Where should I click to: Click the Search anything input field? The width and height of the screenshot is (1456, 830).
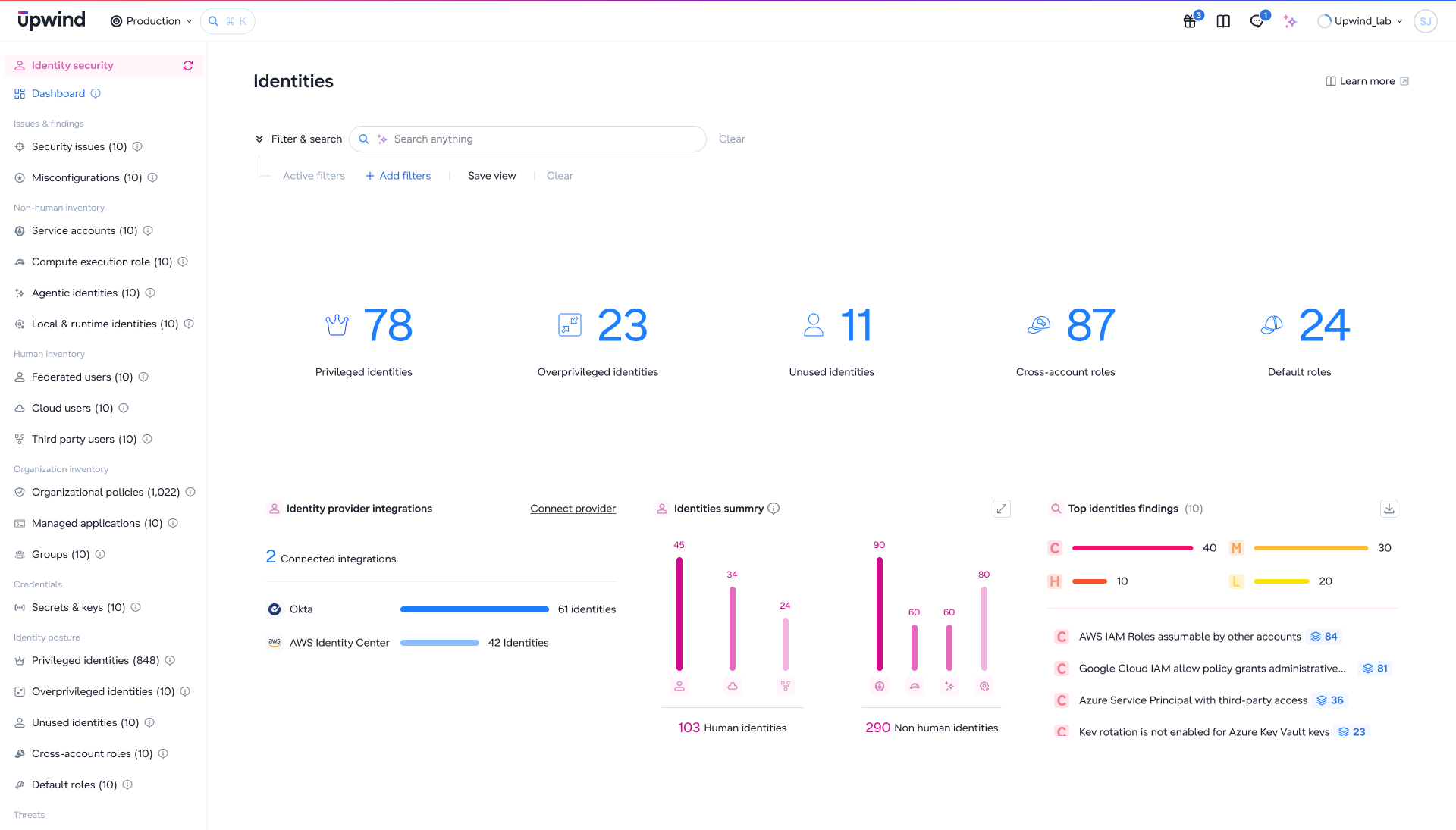coord(527,139)
